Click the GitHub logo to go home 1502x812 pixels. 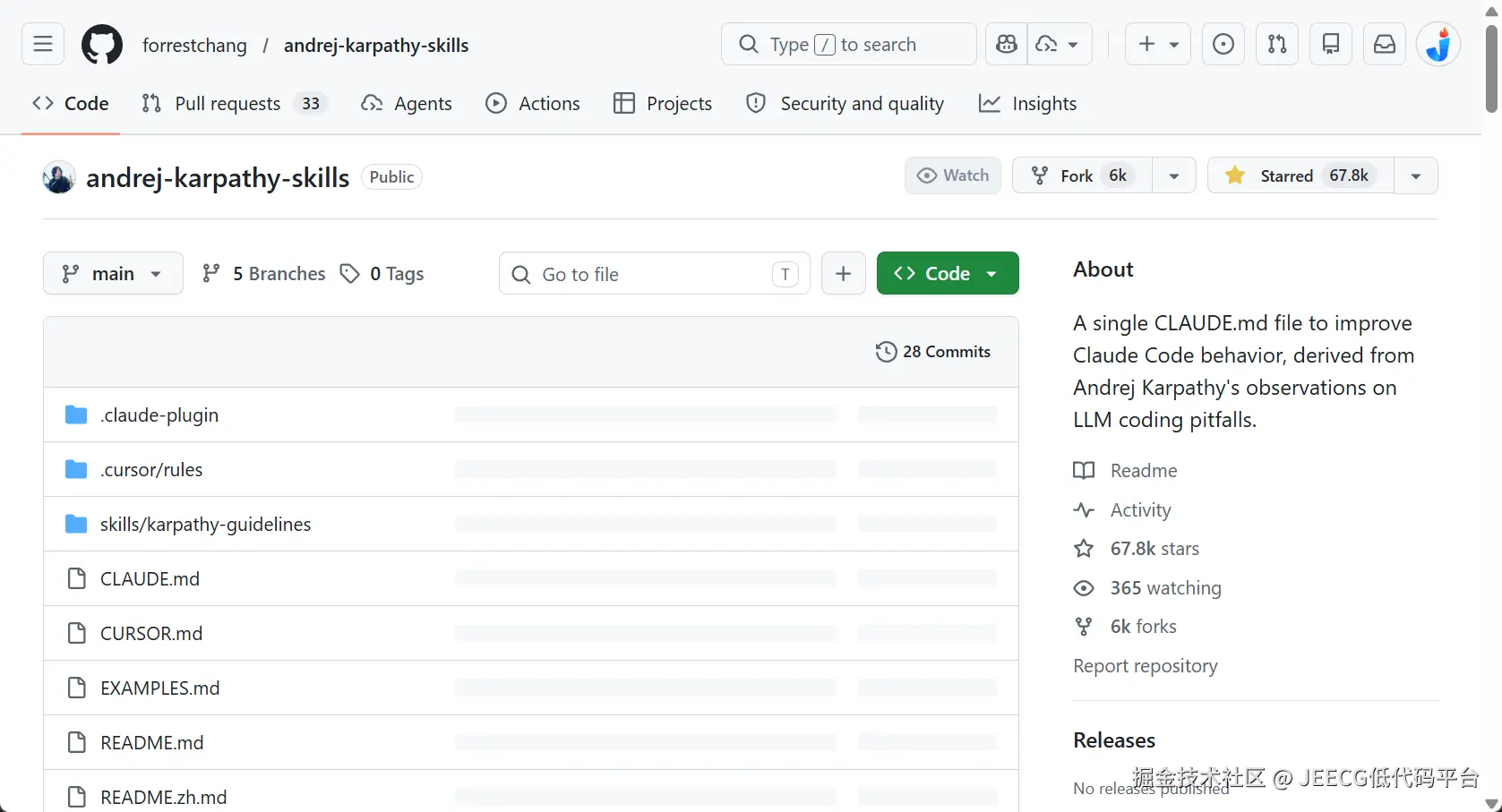pos(101,44)
